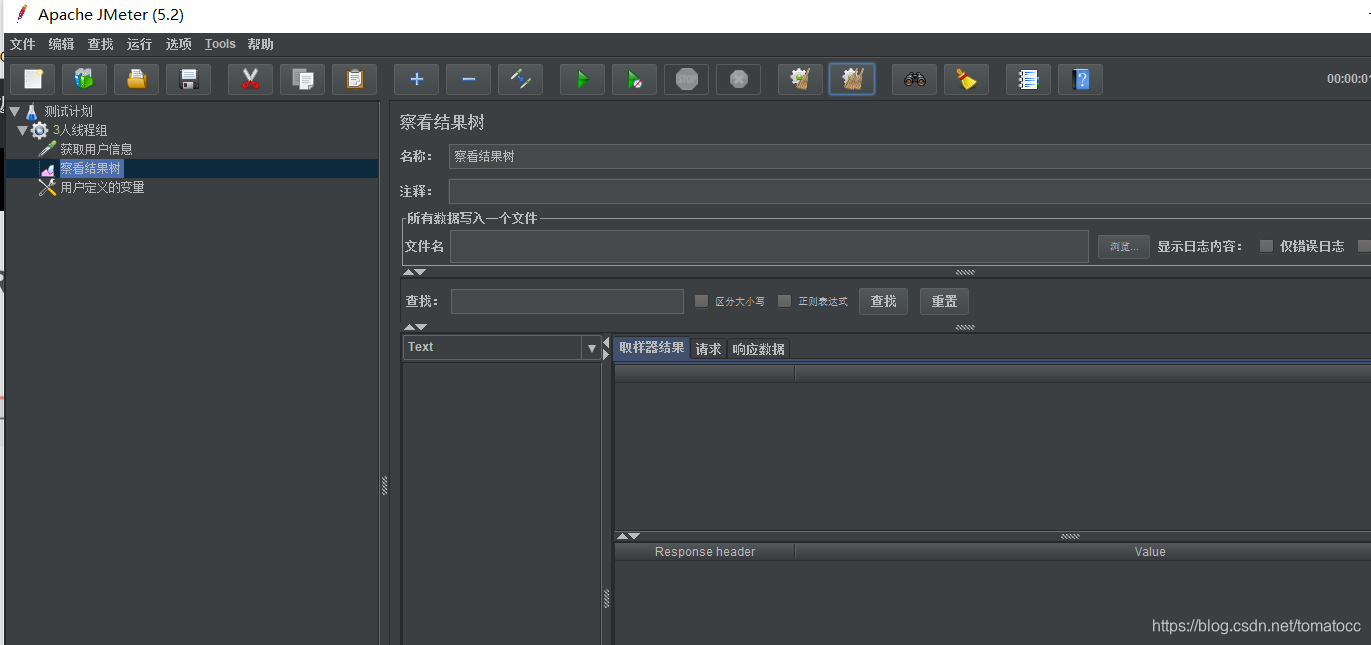Save the test plan with the floppy icon
Screen dimensions: 1371x645
(189, 79)
